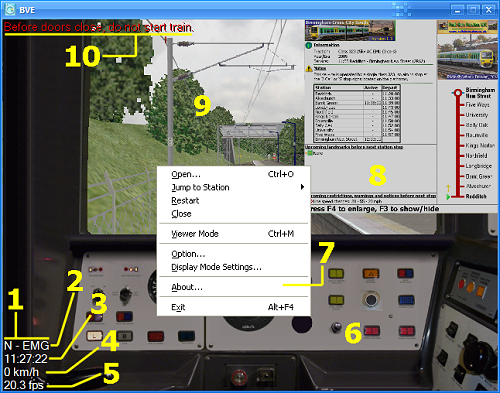Viewport: 500px width, 393px height.
Task: Click the BVE application icon in title bar
Action: 10,9
